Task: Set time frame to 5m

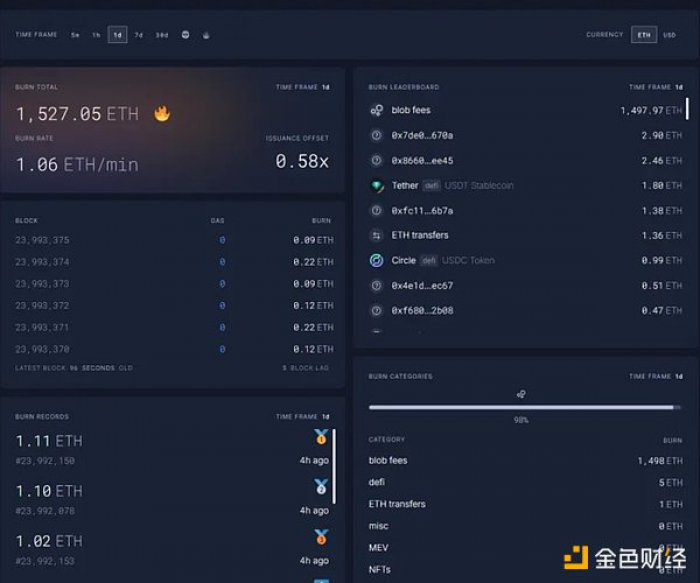Action: point(75,35)
